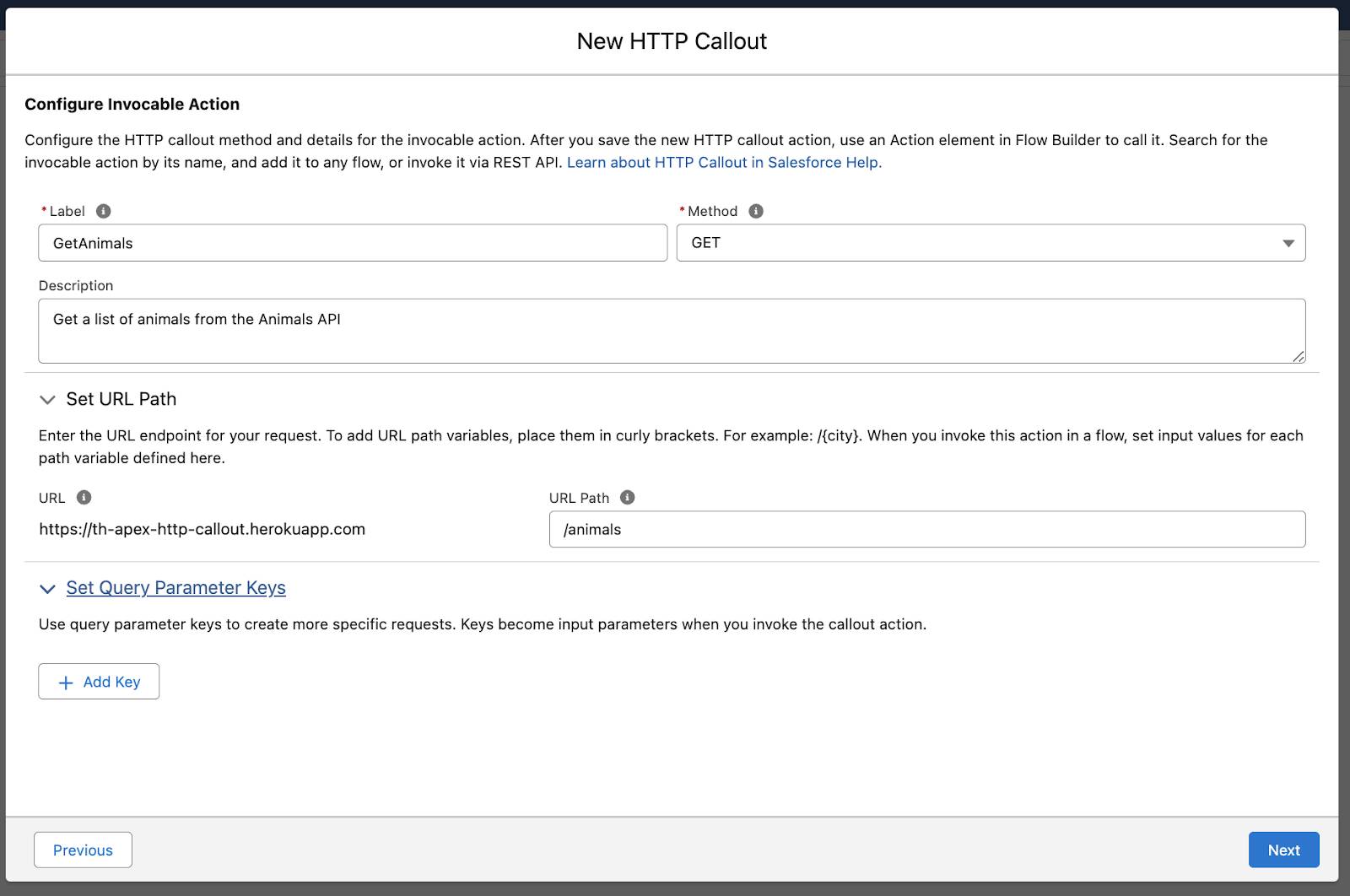Open the Method picklist showing GET
This screenshot has height=896, width=1350.
[991, 243]
